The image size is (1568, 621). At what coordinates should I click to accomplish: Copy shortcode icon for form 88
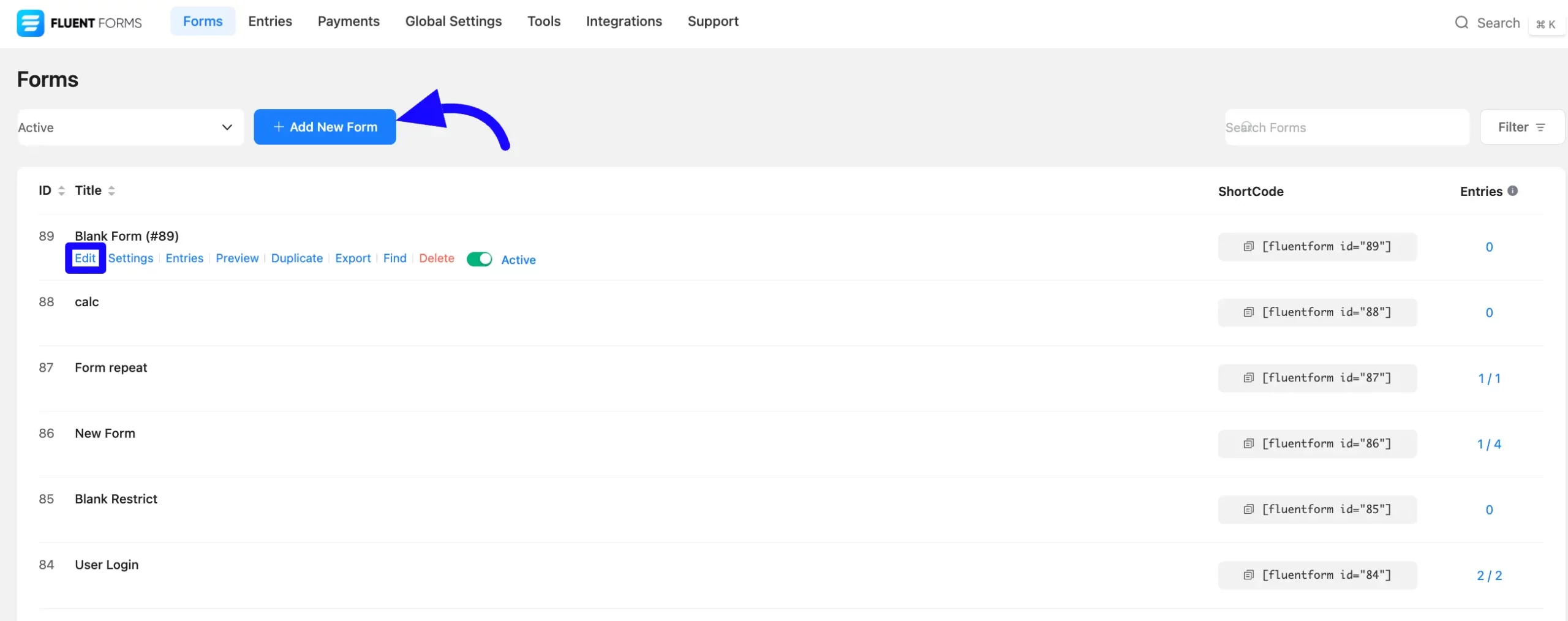click(1248, 312)
